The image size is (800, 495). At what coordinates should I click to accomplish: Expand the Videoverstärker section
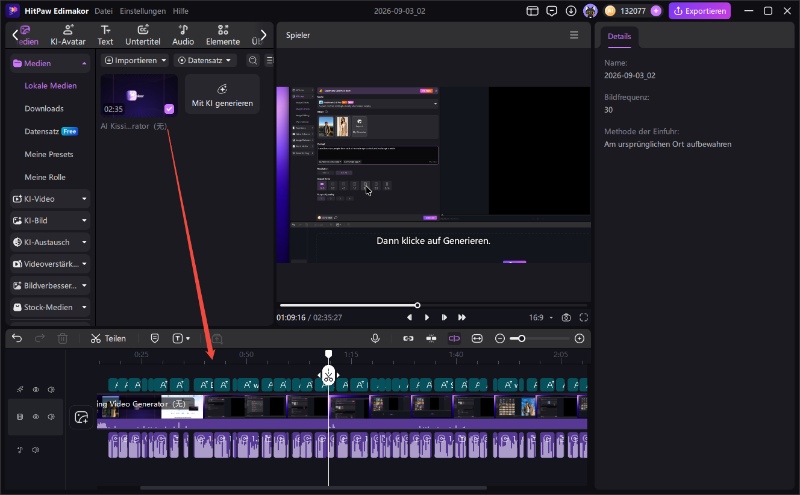[49, 264]
